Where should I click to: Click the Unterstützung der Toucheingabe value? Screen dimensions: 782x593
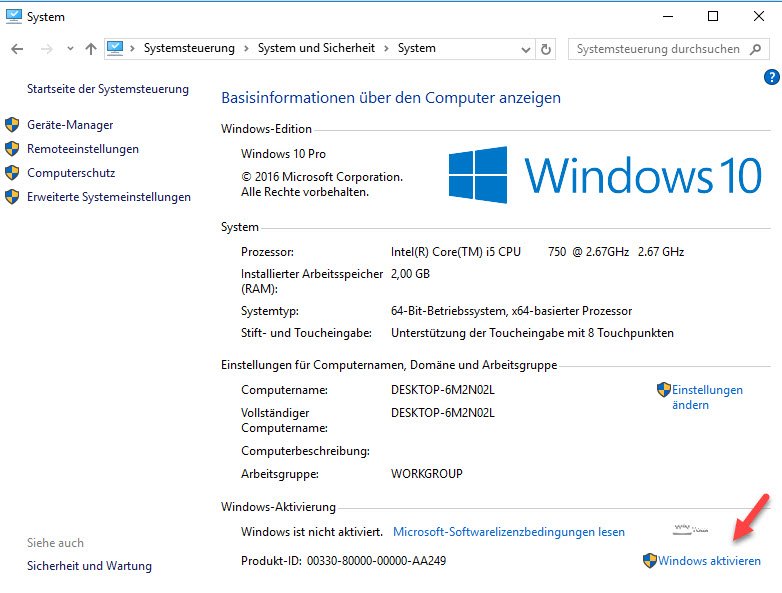pos(532,333)
